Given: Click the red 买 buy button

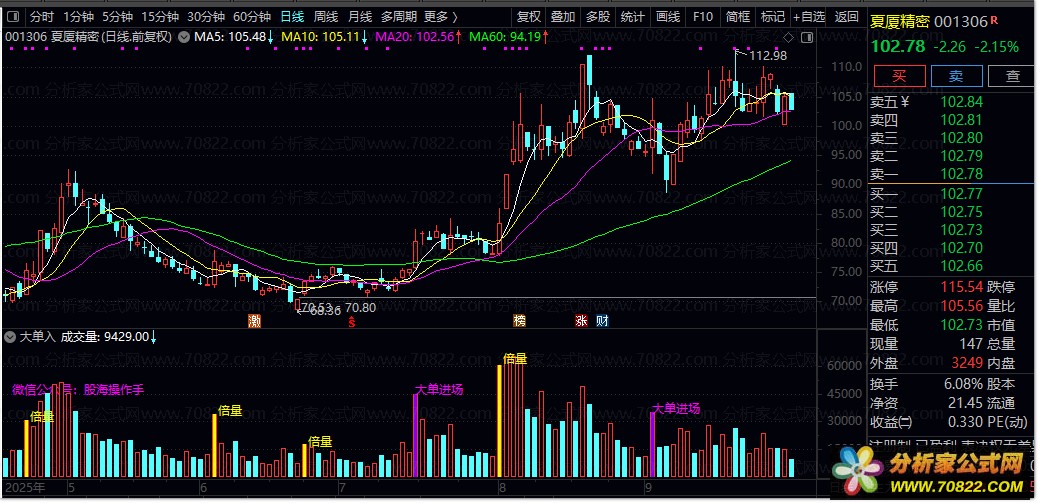Looking at the screenshot, I should (x=899, y=76).
